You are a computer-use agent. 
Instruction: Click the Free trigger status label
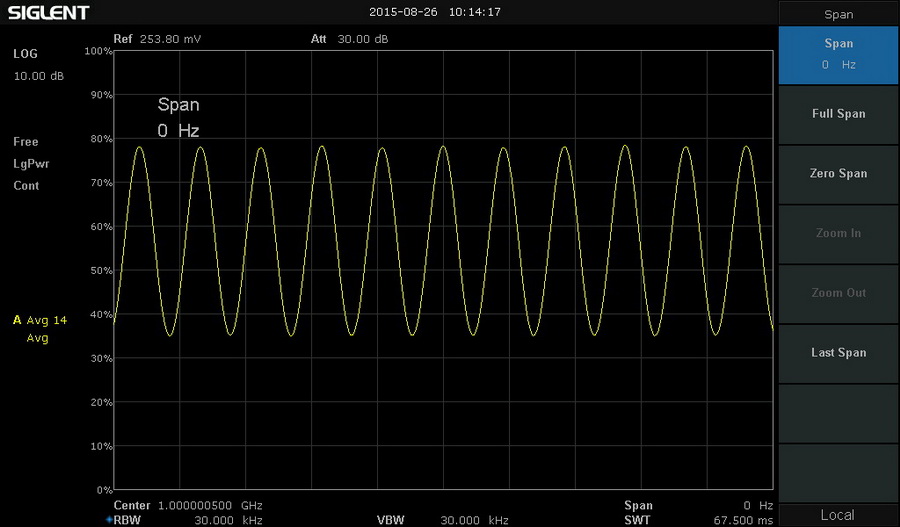[26, 142]
